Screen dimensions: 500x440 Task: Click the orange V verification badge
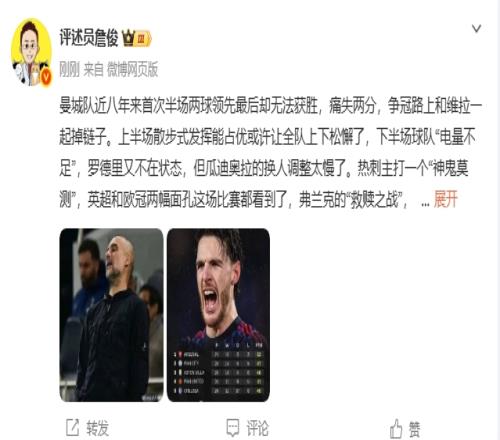[46, 77]
